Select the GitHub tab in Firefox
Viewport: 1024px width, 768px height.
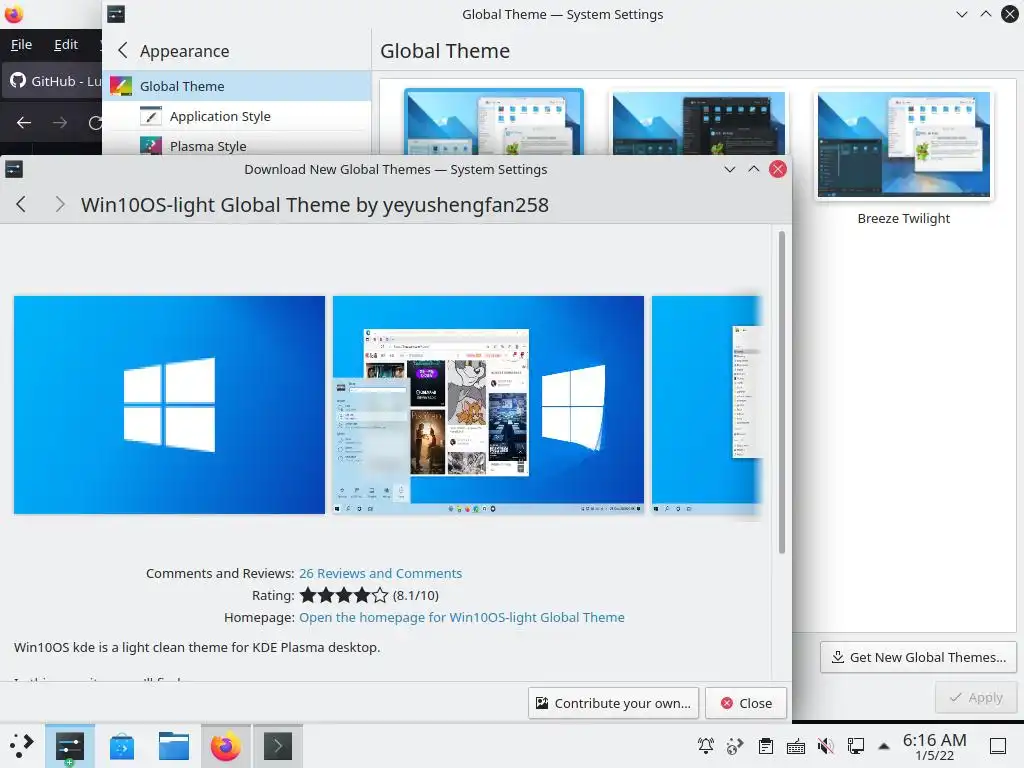pos(52,81)
